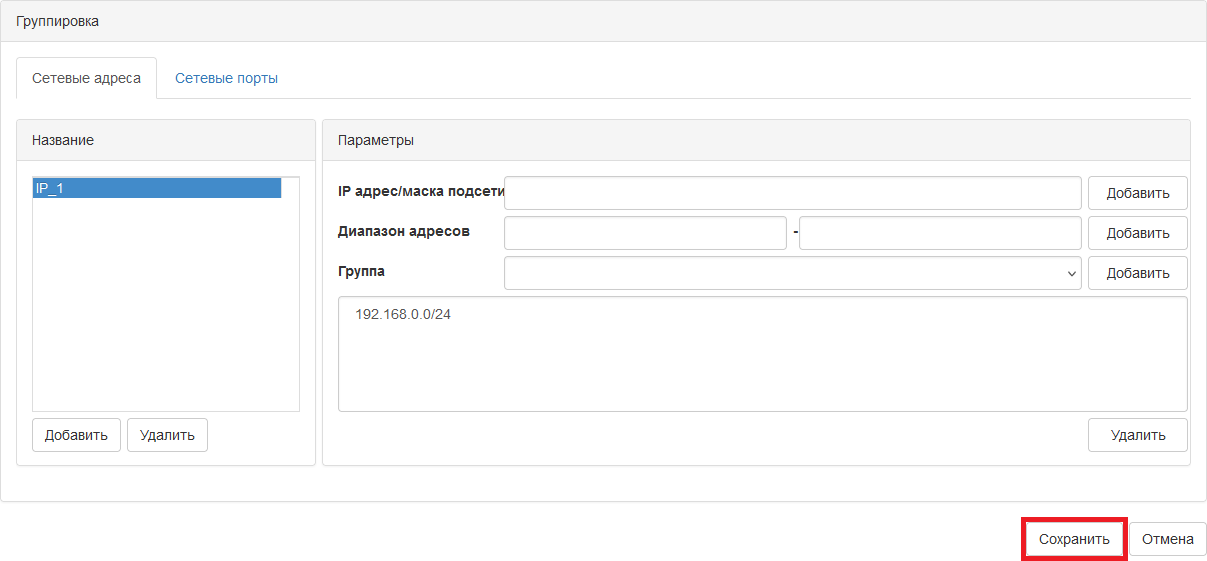Open the Сетевые адреса tab
This screenshot has height=561, width=1207.
(x=86, y=78)
